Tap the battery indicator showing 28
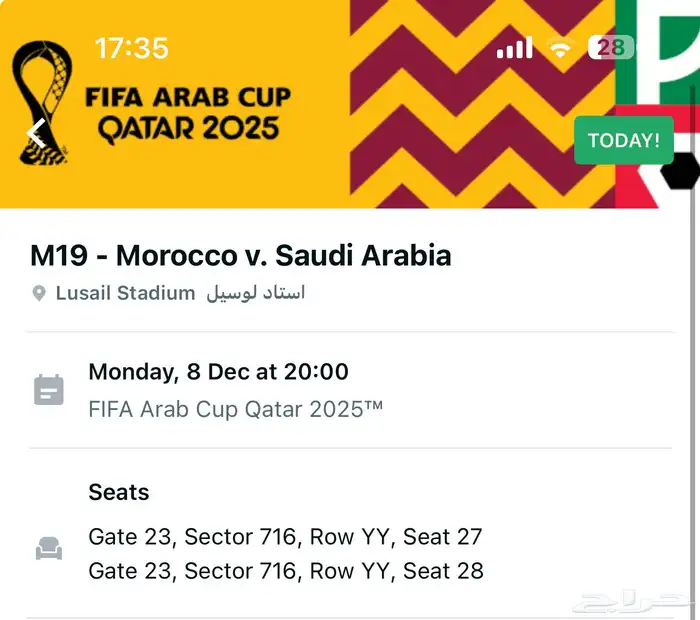Viewport: 700px width, 620px height. coord(610,47)
